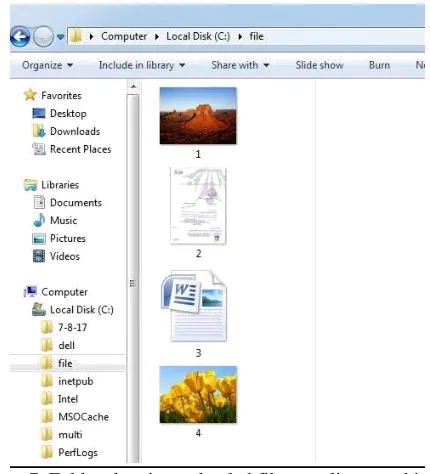Select the file folder in tree
Viewport: 430px width, 474px height.
pyautogui.click(x=65, y=363)
